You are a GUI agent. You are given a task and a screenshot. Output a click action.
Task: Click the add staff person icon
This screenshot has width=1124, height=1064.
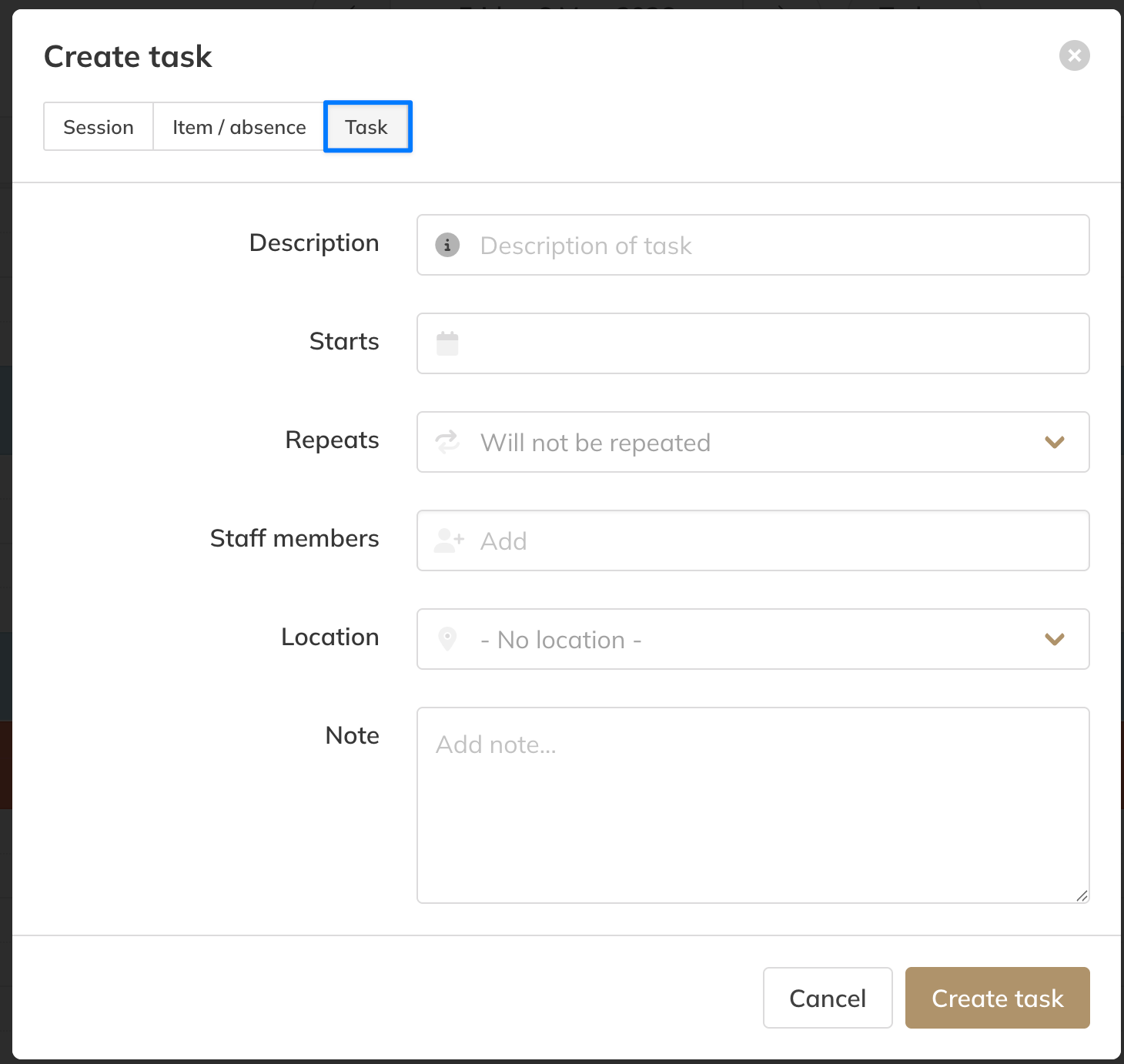coord(449,540)
